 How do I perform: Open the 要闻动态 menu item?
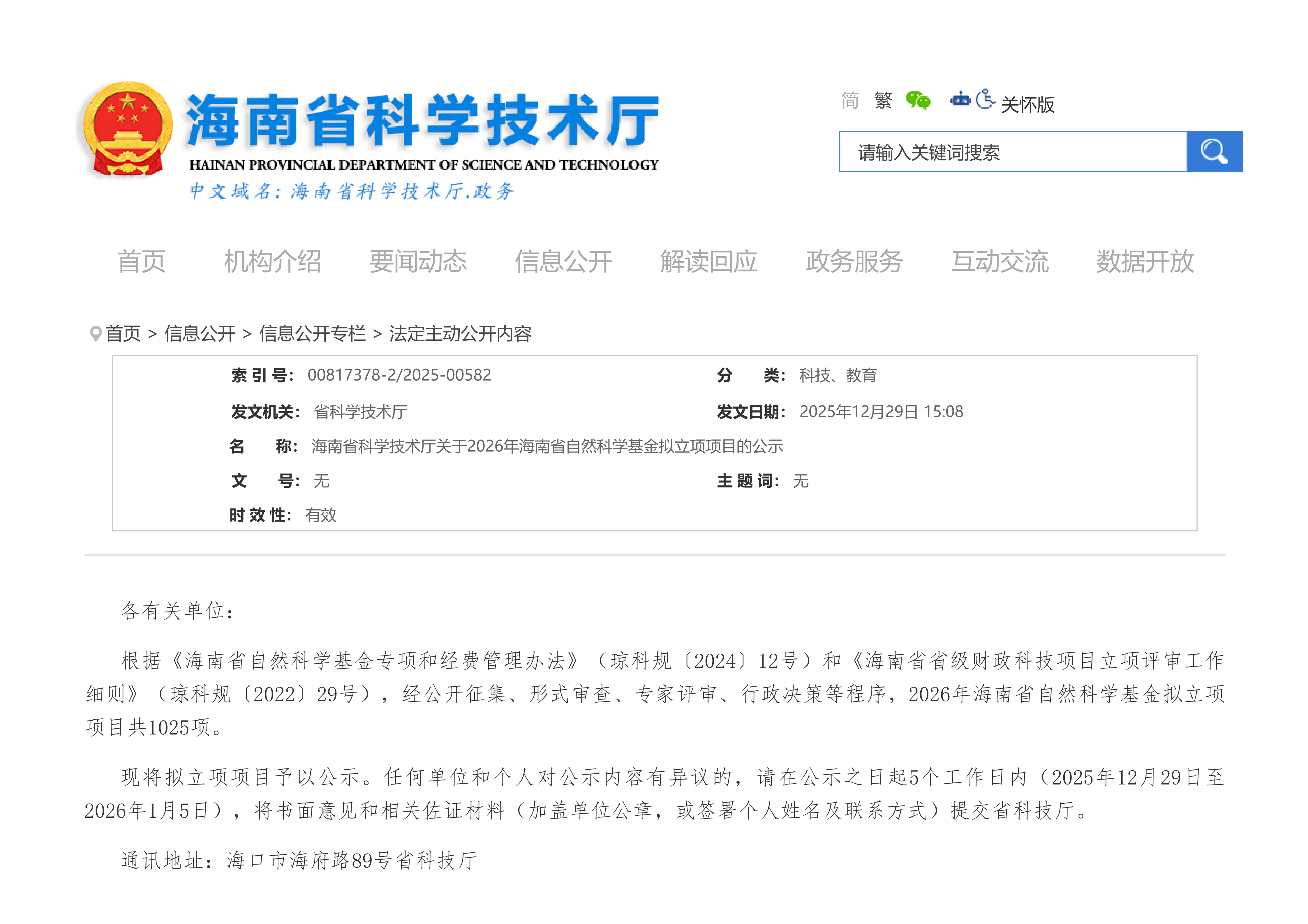coord(417,261)
